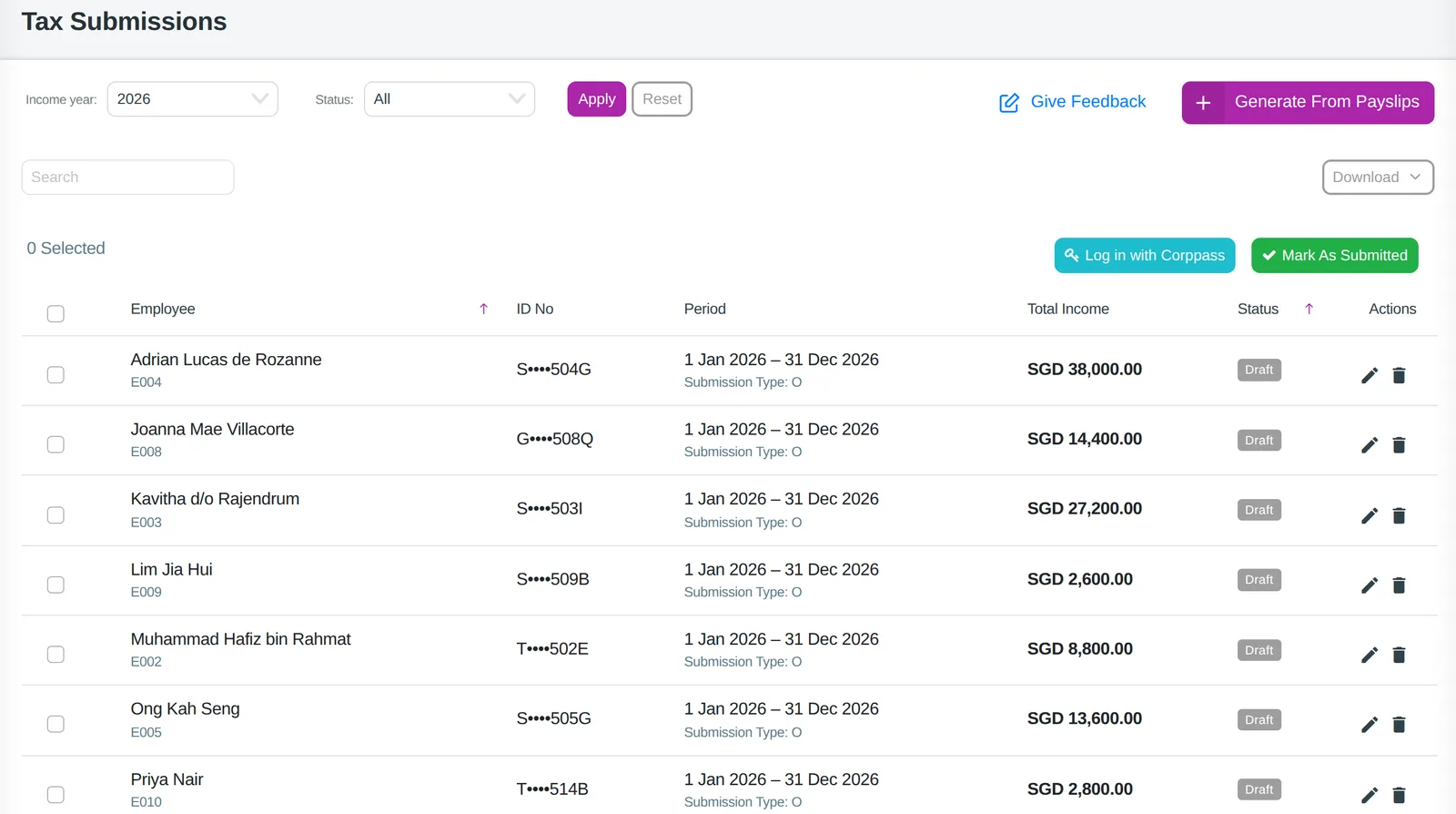This screenshot has height=814, width=1456.
Task: Edit Kavitha d/o Rajendrum's submission
Action: (x=1369, y=515)
